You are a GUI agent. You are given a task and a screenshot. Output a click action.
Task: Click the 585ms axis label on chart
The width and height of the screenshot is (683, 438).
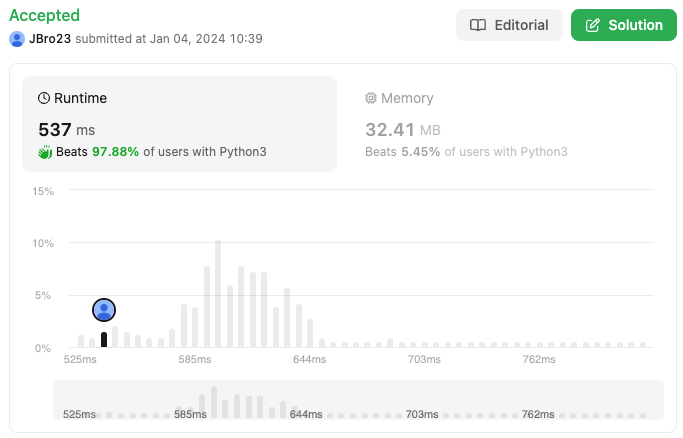point(194,359)
